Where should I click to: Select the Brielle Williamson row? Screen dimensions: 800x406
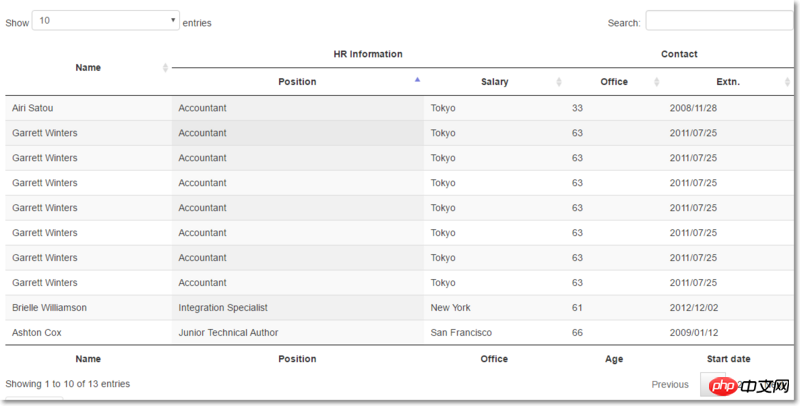(399, 308)
